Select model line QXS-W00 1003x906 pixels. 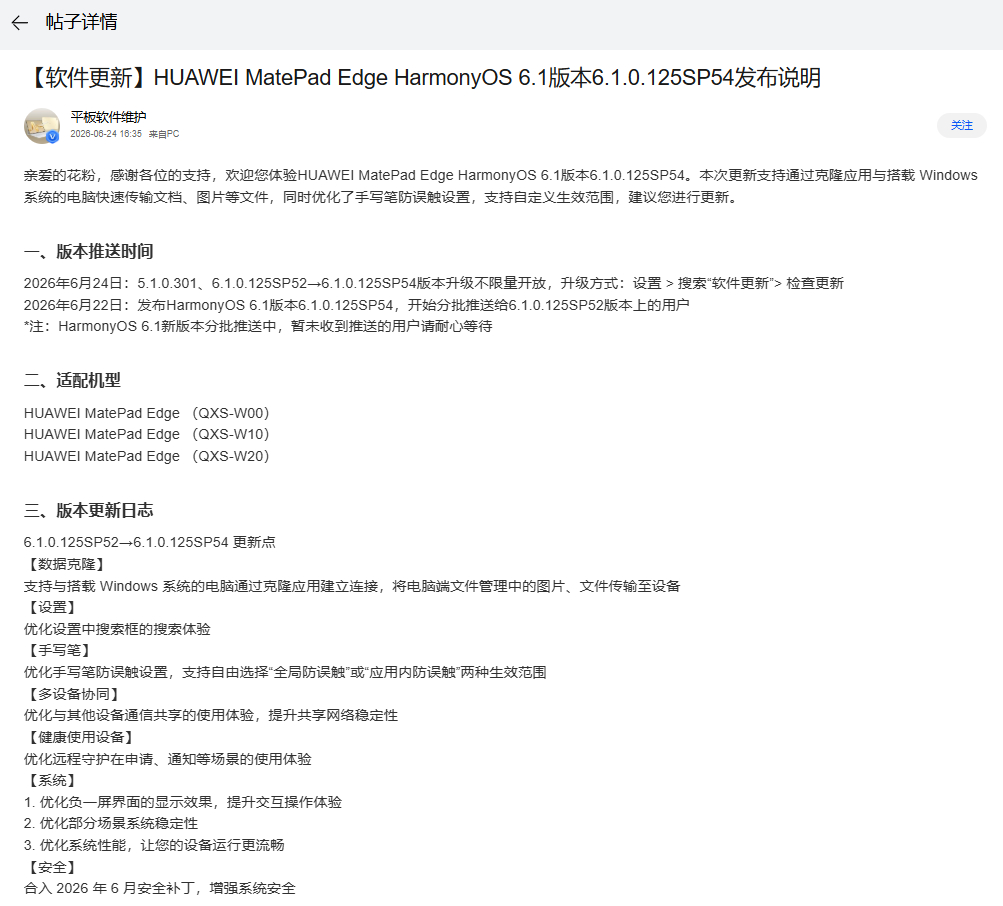(146, 413)
